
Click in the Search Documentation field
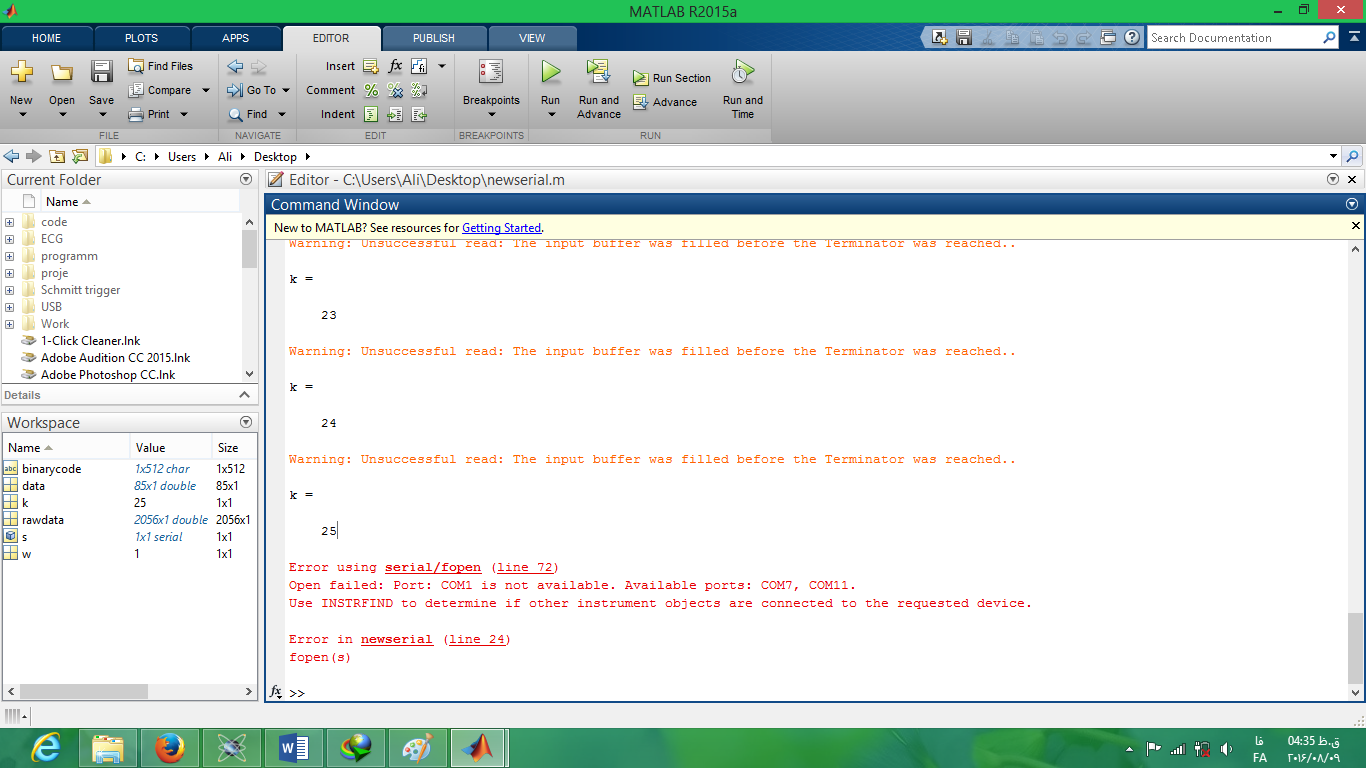[x=1233, y=38]
